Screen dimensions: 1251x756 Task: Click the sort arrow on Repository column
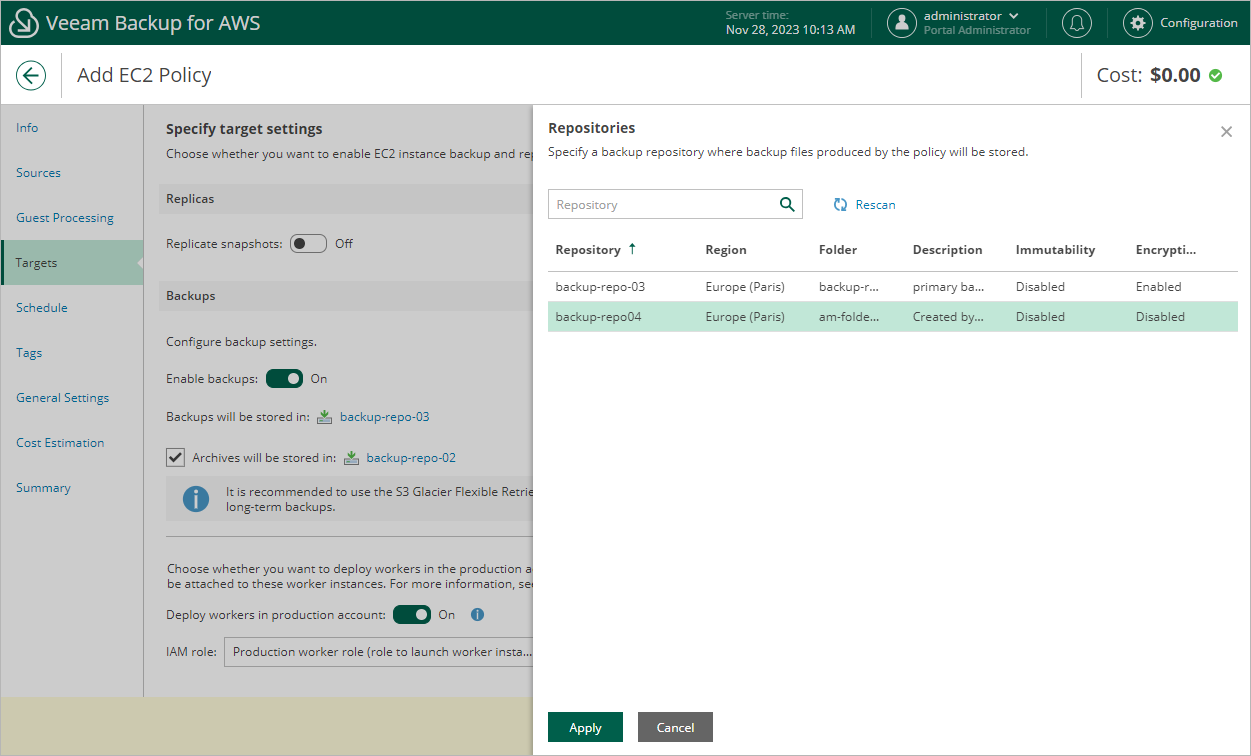[x=632, y=249]
